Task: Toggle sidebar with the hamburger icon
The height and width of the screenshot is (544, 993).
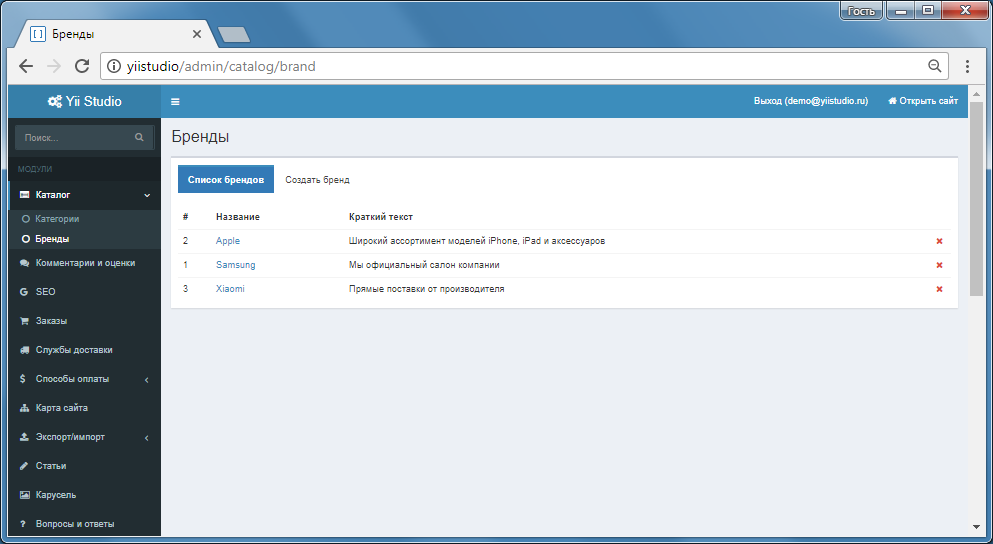Action: coord(175,101)
